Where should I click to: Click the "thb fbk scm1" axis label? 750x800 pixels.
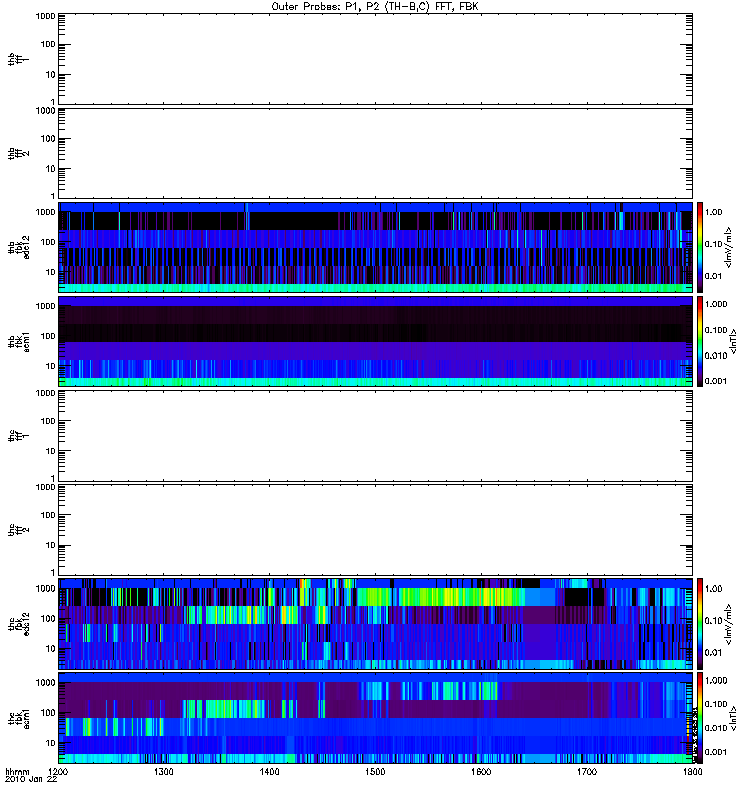click(x=18, y=341)
